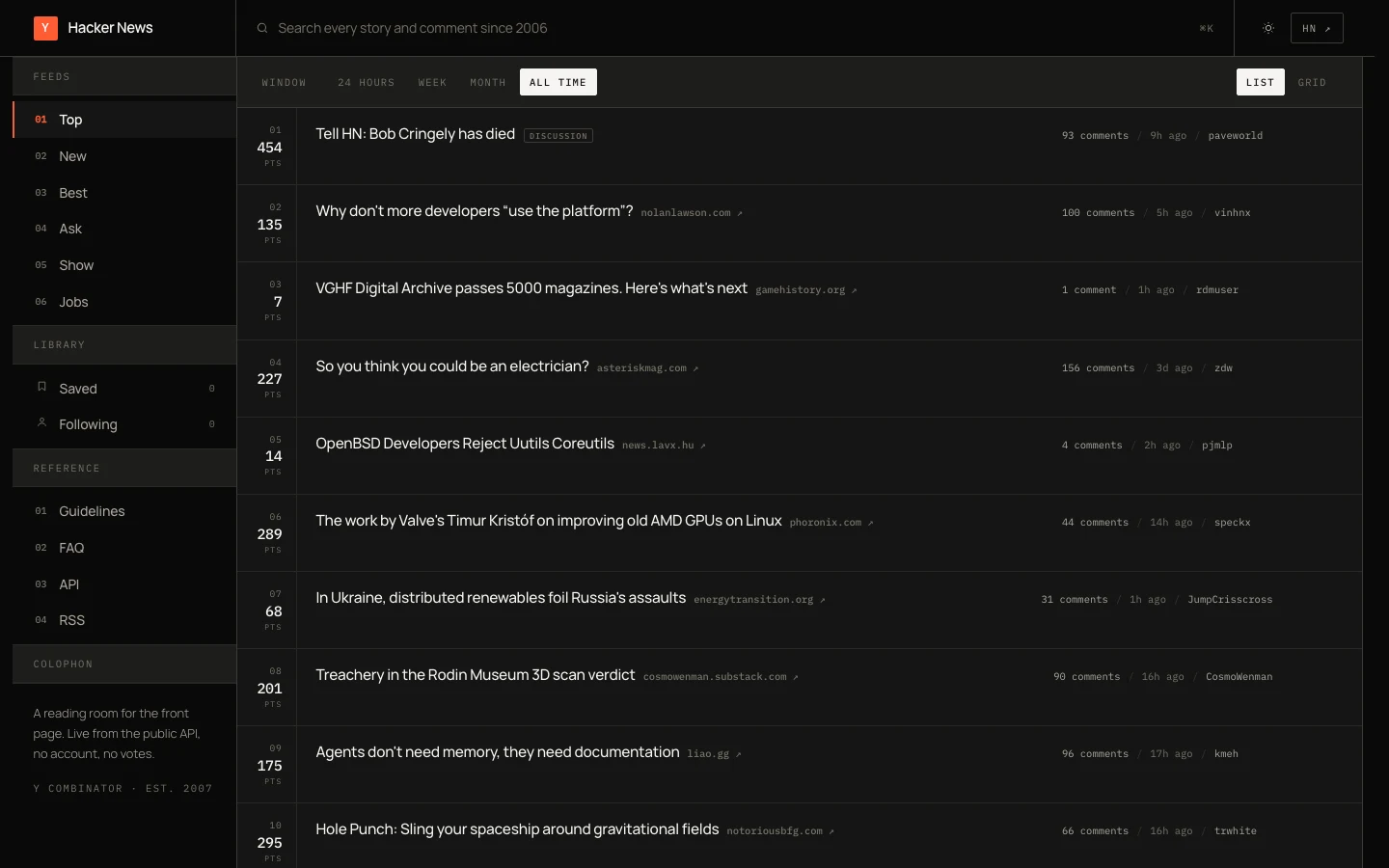Click the 289 points score
1389x868 pixels.
pos(269,534)
